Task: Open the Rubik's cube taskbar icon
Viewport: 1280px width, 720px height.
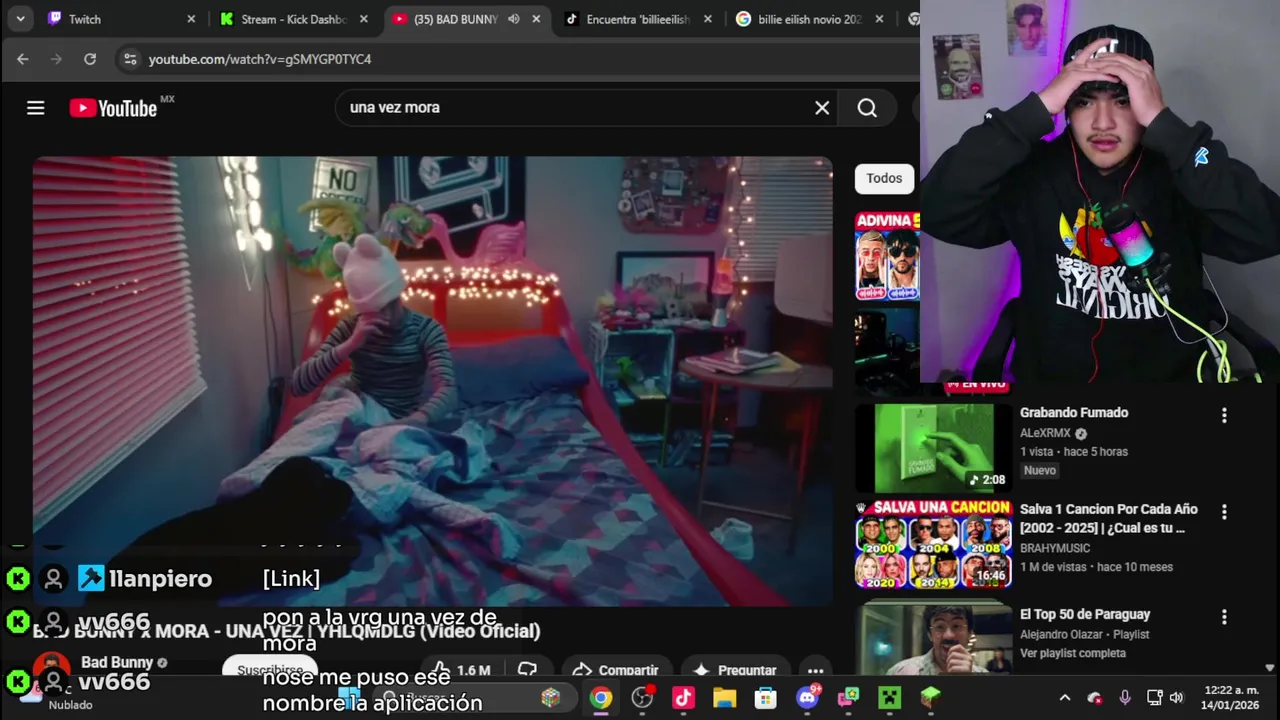Action: 550,698
